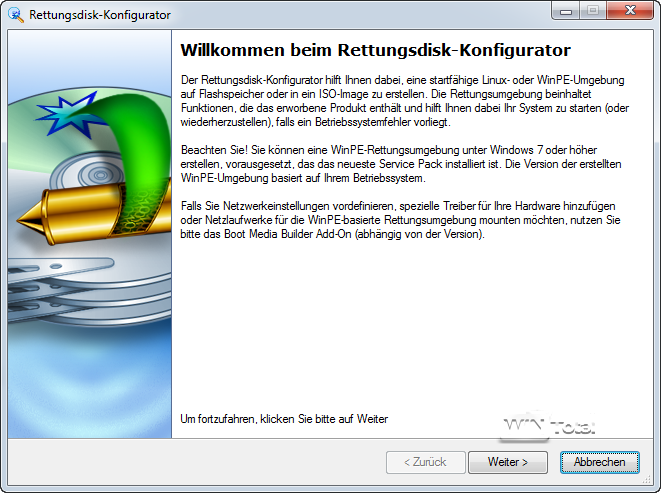Click the Rettungsdisk-Konfigurator title bar icon

pos(16,15)
